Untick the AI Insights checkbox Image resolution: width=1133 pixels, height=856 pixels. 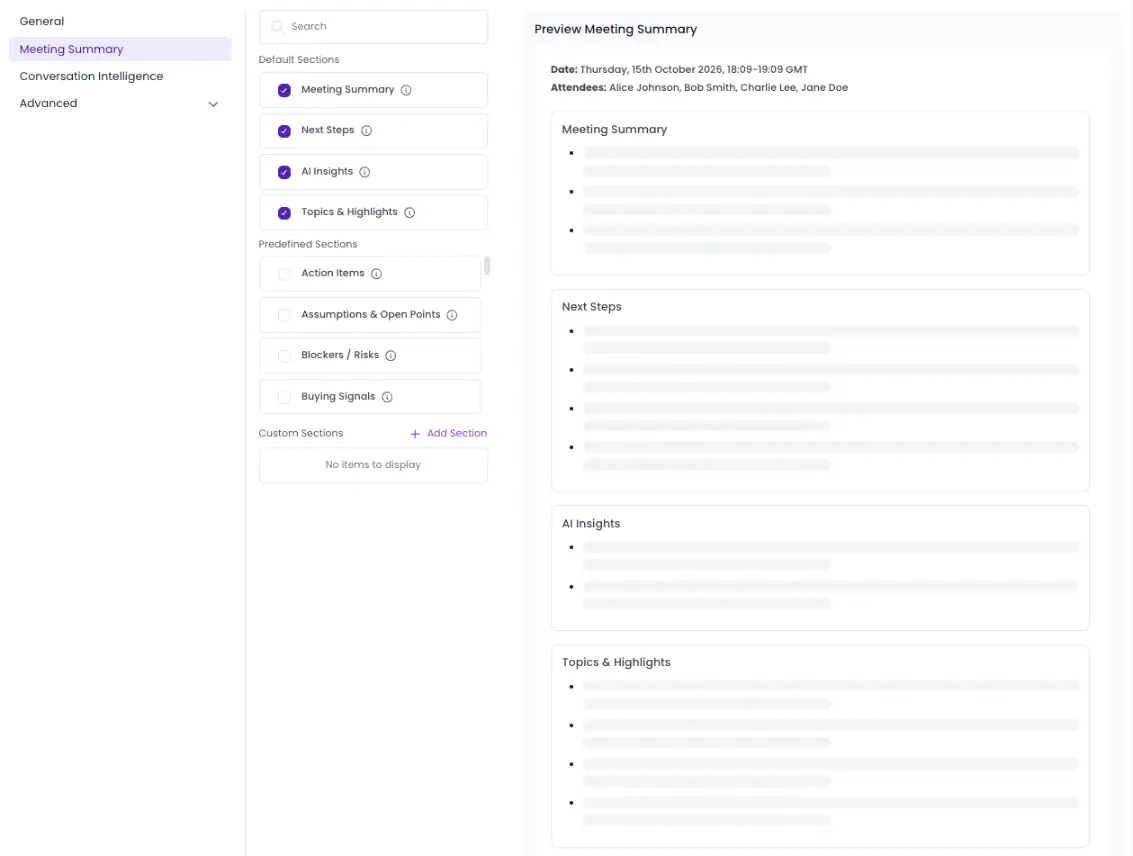click(284, 172)
